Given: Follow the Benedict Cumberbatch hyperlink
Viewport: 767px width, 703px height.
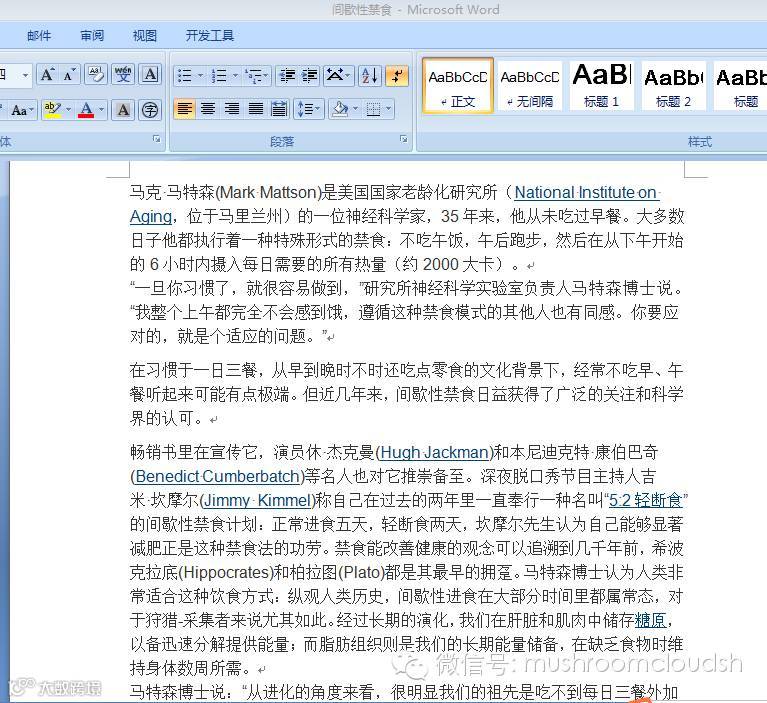Looking at the screenshot, I should coord(217,476).
